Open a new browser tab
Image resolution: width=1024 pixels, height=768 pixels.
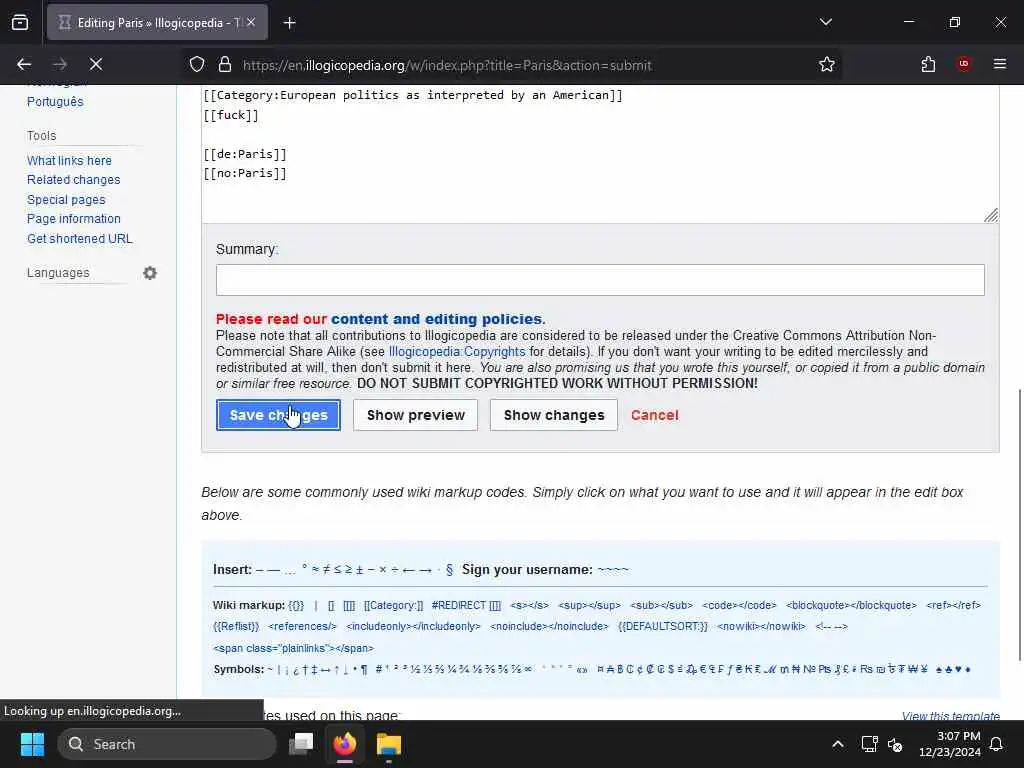point(290,23)
